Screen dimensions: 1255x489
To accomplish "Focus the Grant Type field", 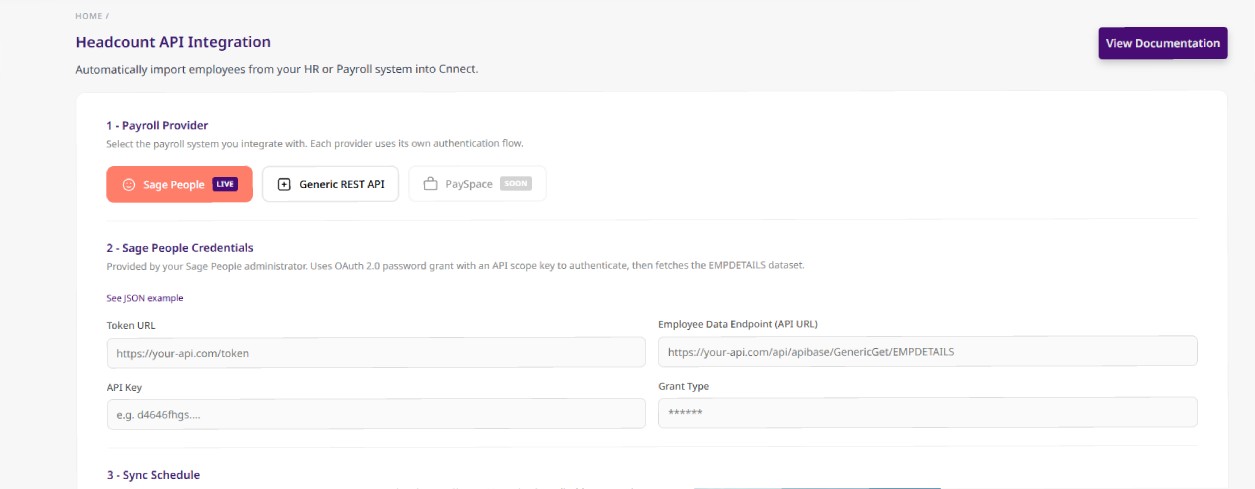I will point(928,412).
